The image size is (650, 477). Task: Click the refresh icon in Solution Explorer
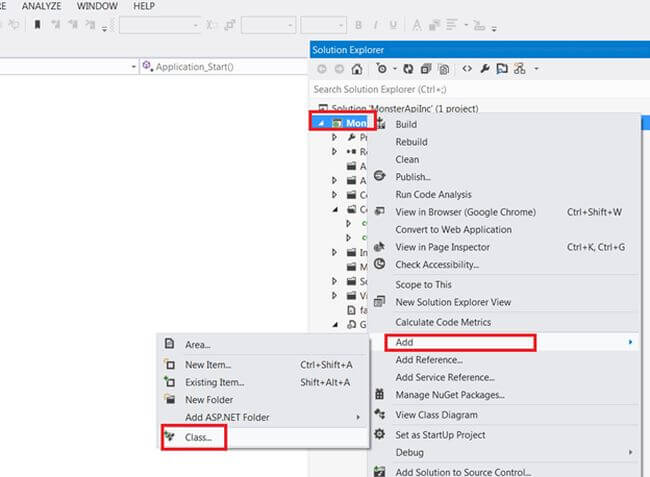pos(408,69)
